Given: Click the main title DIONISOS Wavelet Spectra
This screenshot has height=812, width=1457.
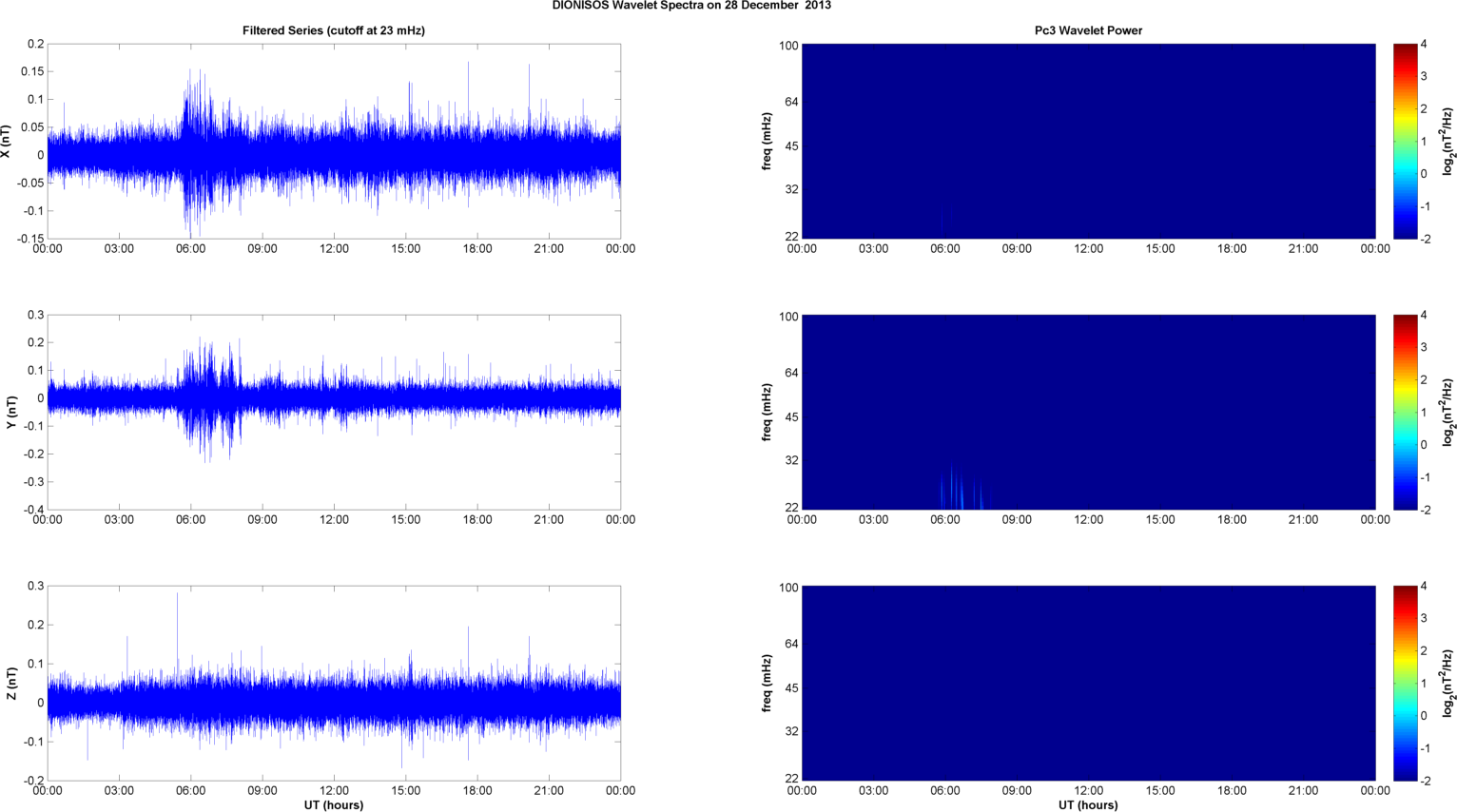Looking at the screenshot, I should click(x=691, y=6).
